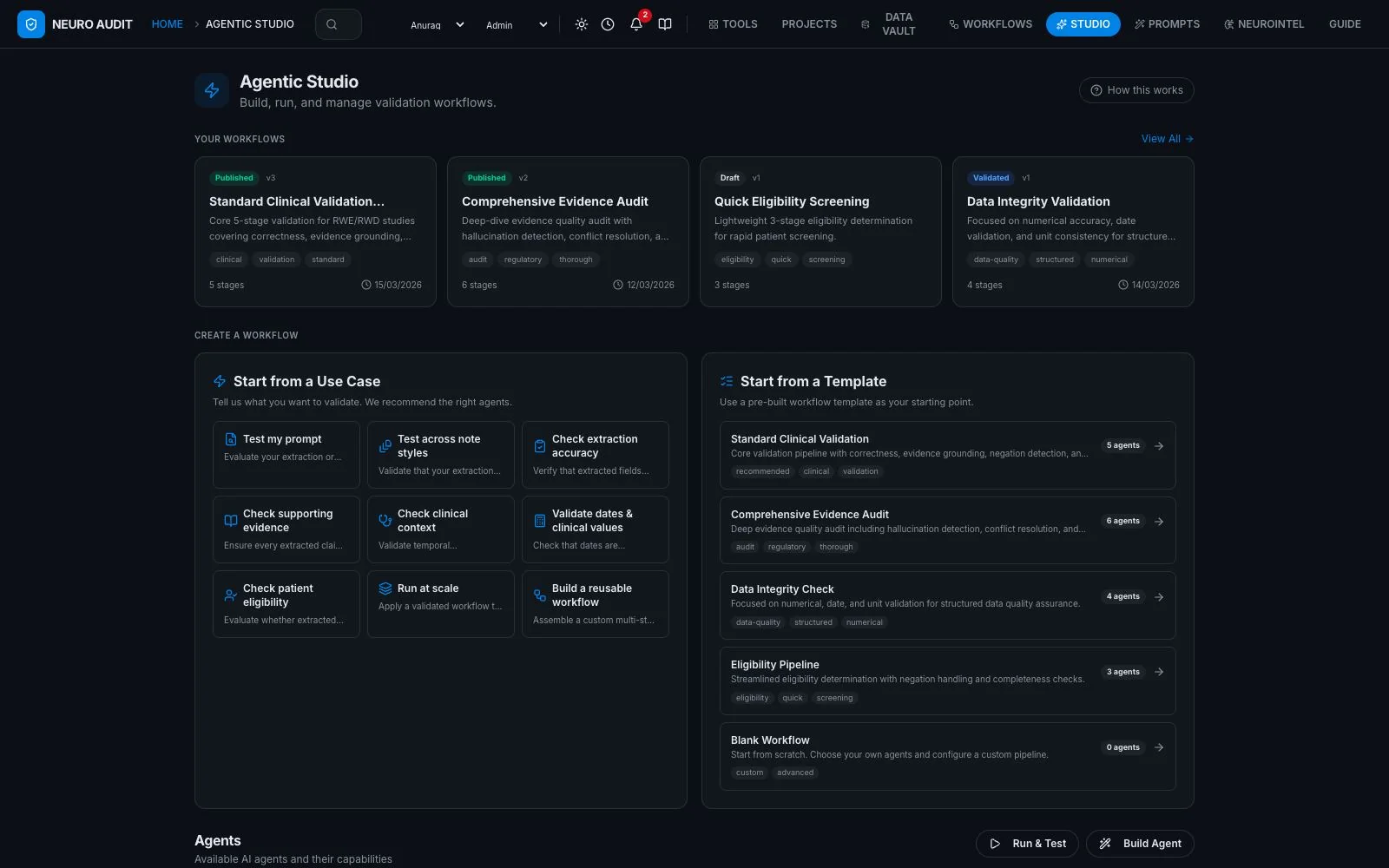Open Comprehensive Evidence Audit workflow card
This screenshot has width=1389, height=868.
click(x=568, y=232)
